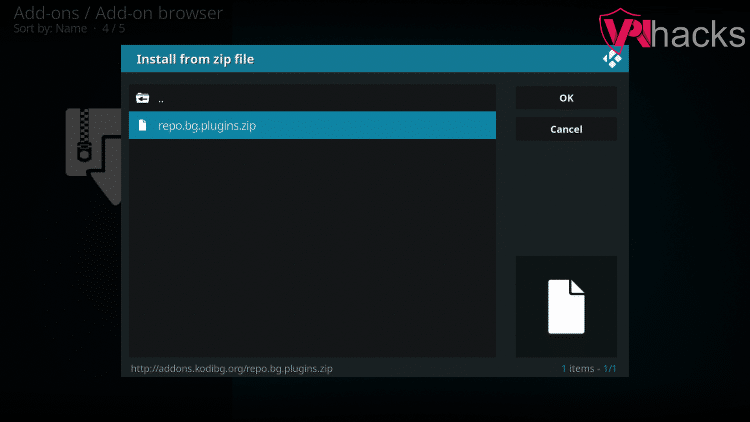This screenshot has width=750, height=422.
Task: Click the 'Install from zip file' dialog title
Action: tap(195, 59)
